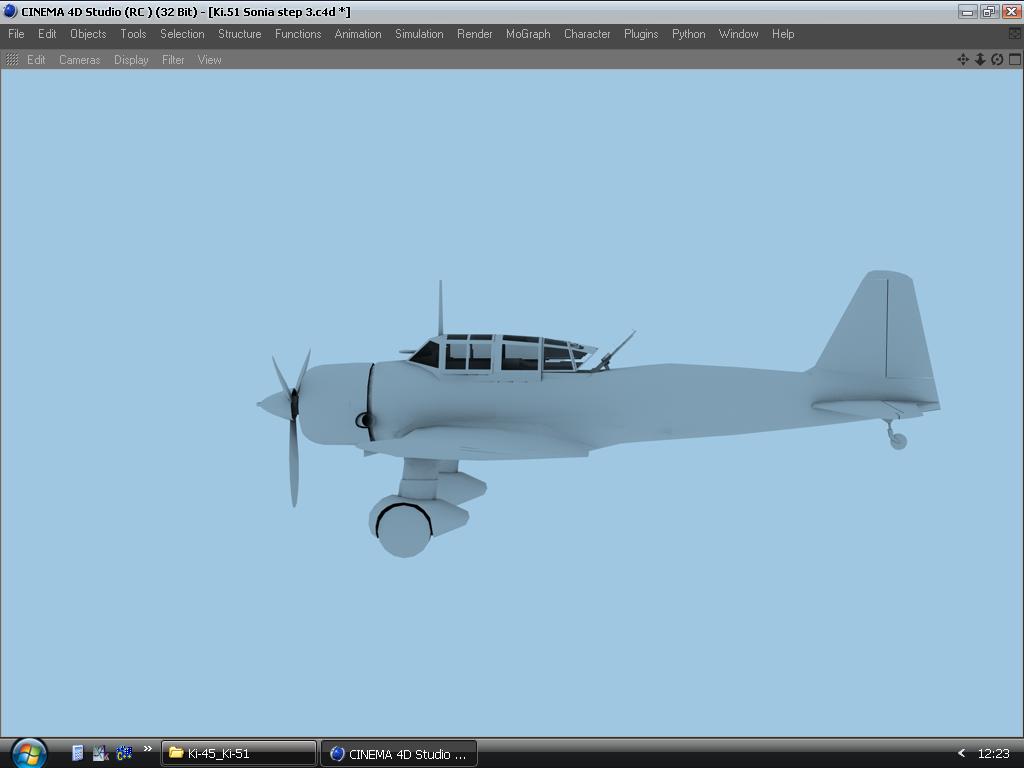Click the C++ quick launch icon
The height and width of the screenshot is (768, 1024).
[x=124, y=753]
